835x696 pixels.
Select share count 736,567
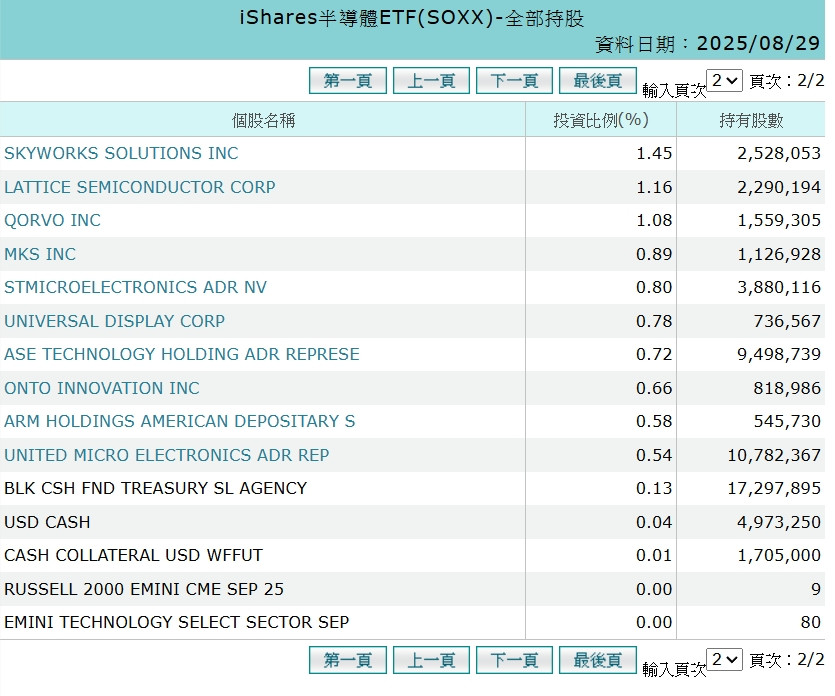coord(787,322)
